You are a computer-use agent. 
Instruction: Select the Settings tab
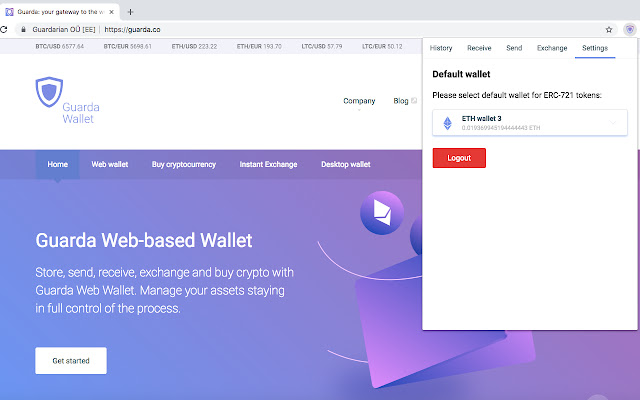click(x=595, y=48)
